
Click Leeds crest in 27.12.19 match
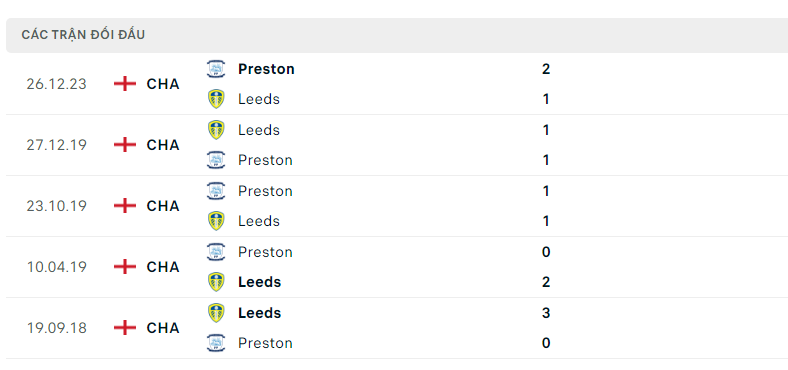click(216, 130)
